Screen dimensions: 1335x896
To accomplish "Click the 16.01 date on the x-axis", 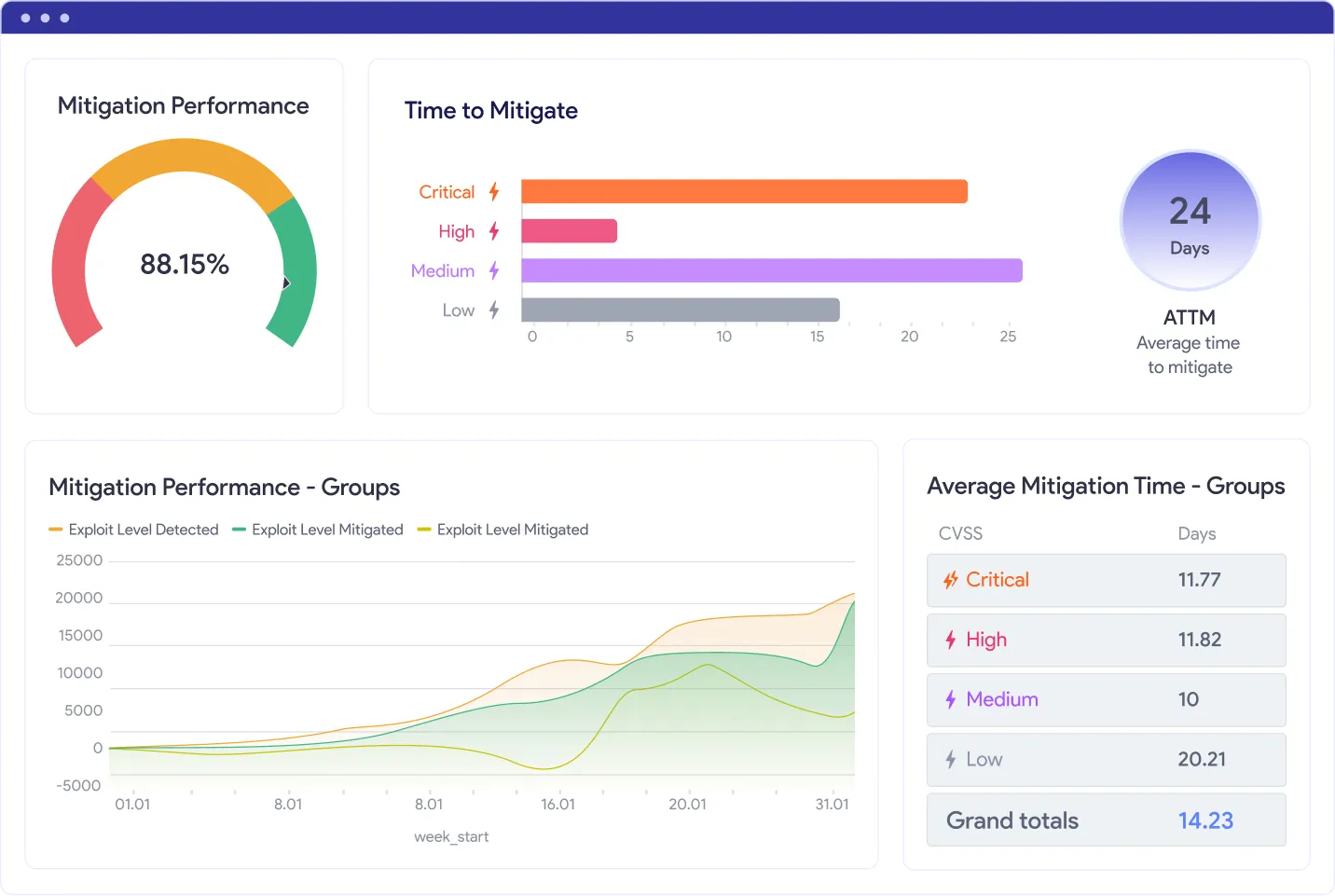I will click(558, 804).
